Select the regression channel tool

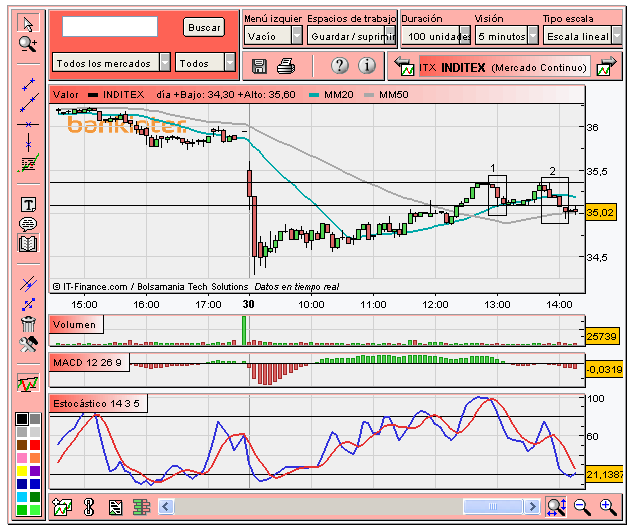(x=28, y=163)
